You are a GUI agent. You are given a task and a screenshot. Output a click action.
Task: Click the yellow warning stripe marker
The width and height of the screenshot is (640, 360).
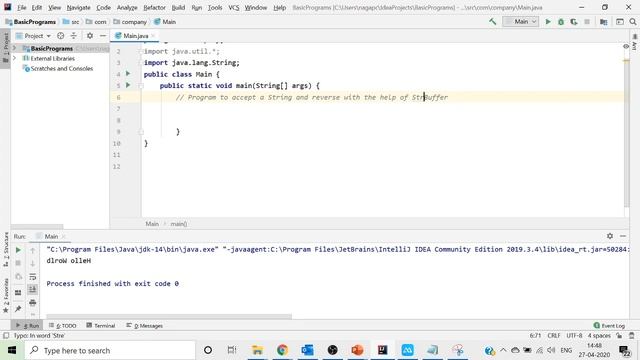(x=626, y=61)
